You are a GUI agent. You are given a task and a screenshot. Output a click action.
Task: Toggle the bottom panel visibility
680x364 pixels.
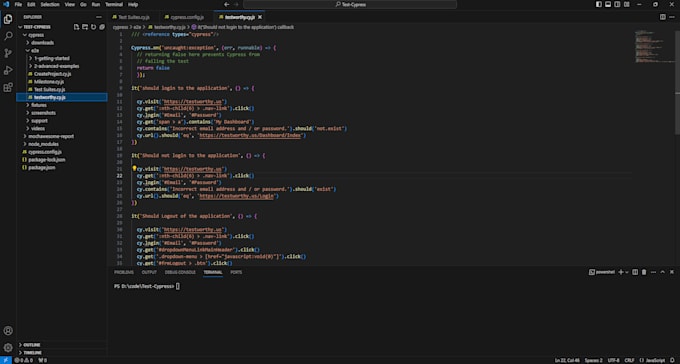608,4
